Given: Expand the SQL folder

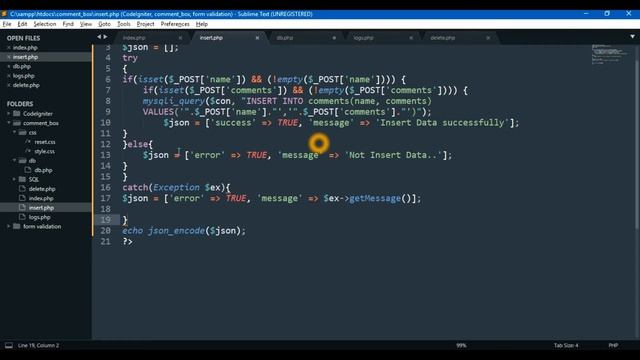Looking at the screenshot, I should pyautogui.click(x=14, y=179).
